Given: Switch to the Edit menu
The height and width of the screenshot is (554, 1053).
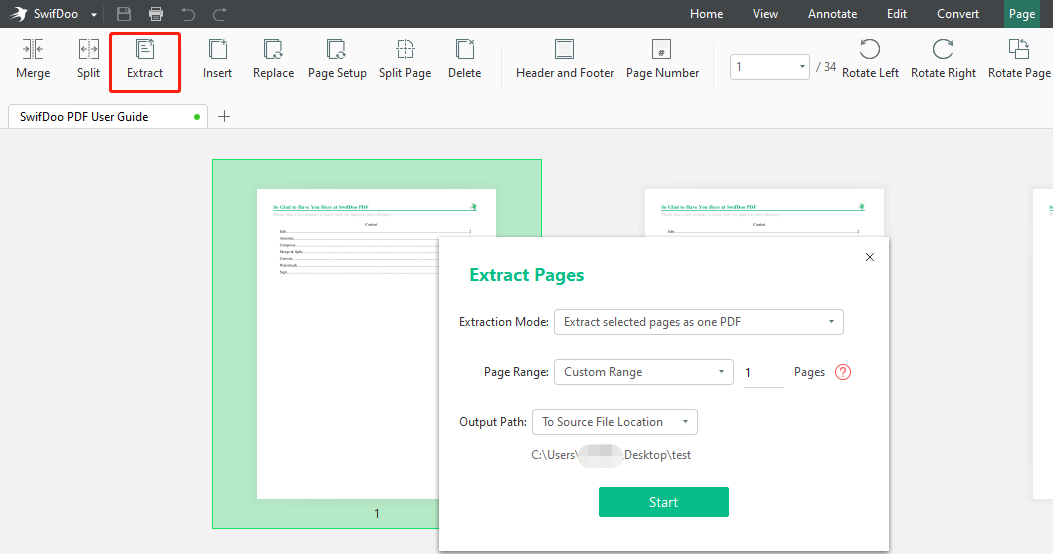Looking at the screenshot, I should click(897, 13).
